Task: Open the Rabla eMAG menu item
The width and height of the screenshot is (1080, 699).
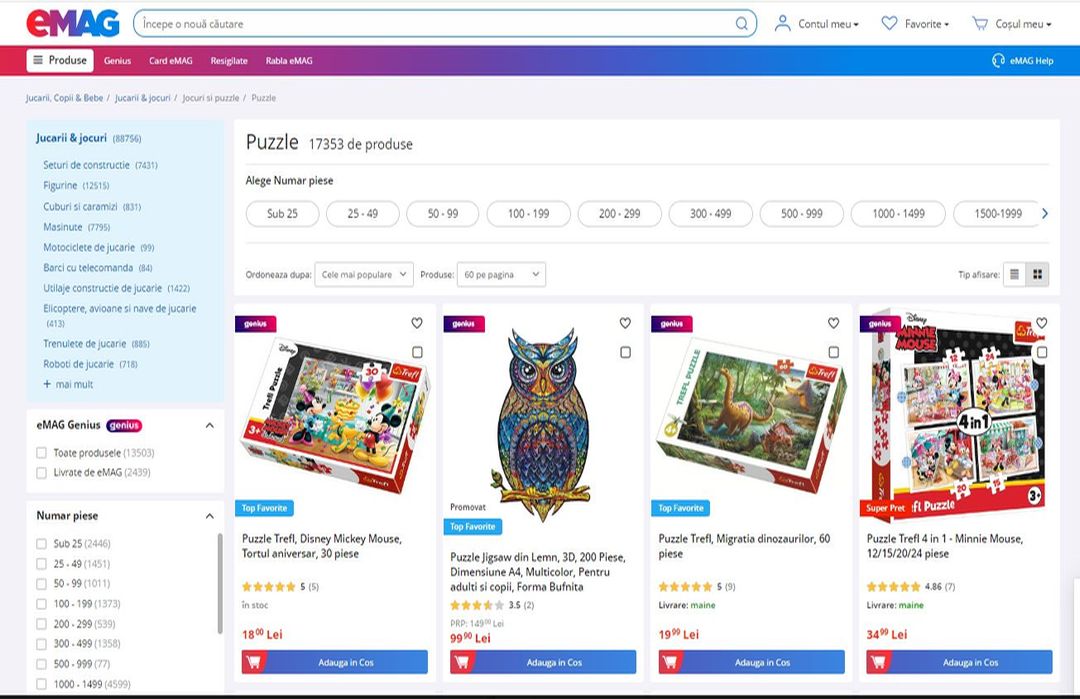Action: (x=289, y=61)
